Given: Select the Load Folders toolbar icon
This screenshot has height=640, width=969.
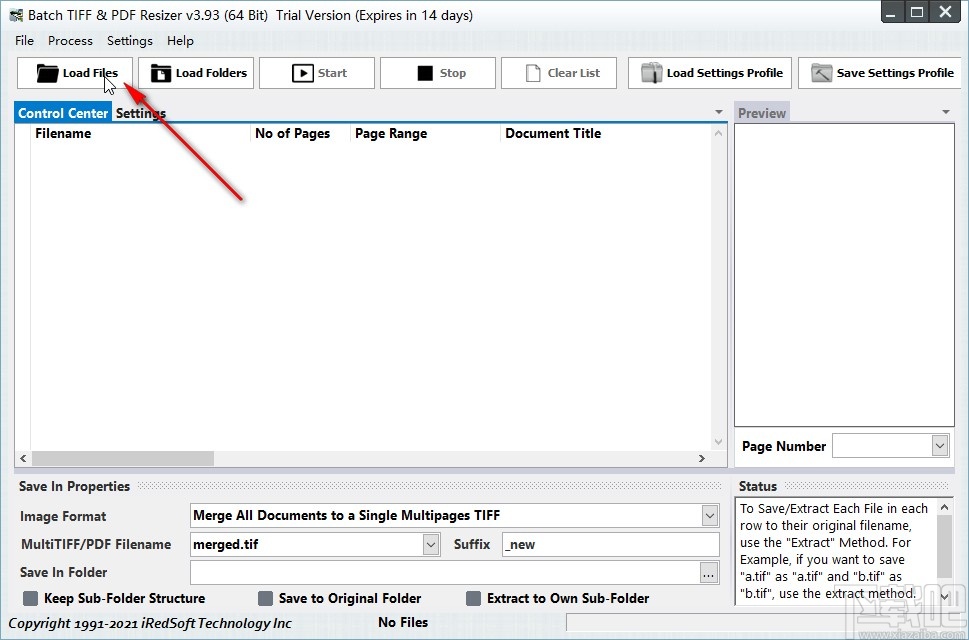Looking at the screenshot, I should pos(159,72).
